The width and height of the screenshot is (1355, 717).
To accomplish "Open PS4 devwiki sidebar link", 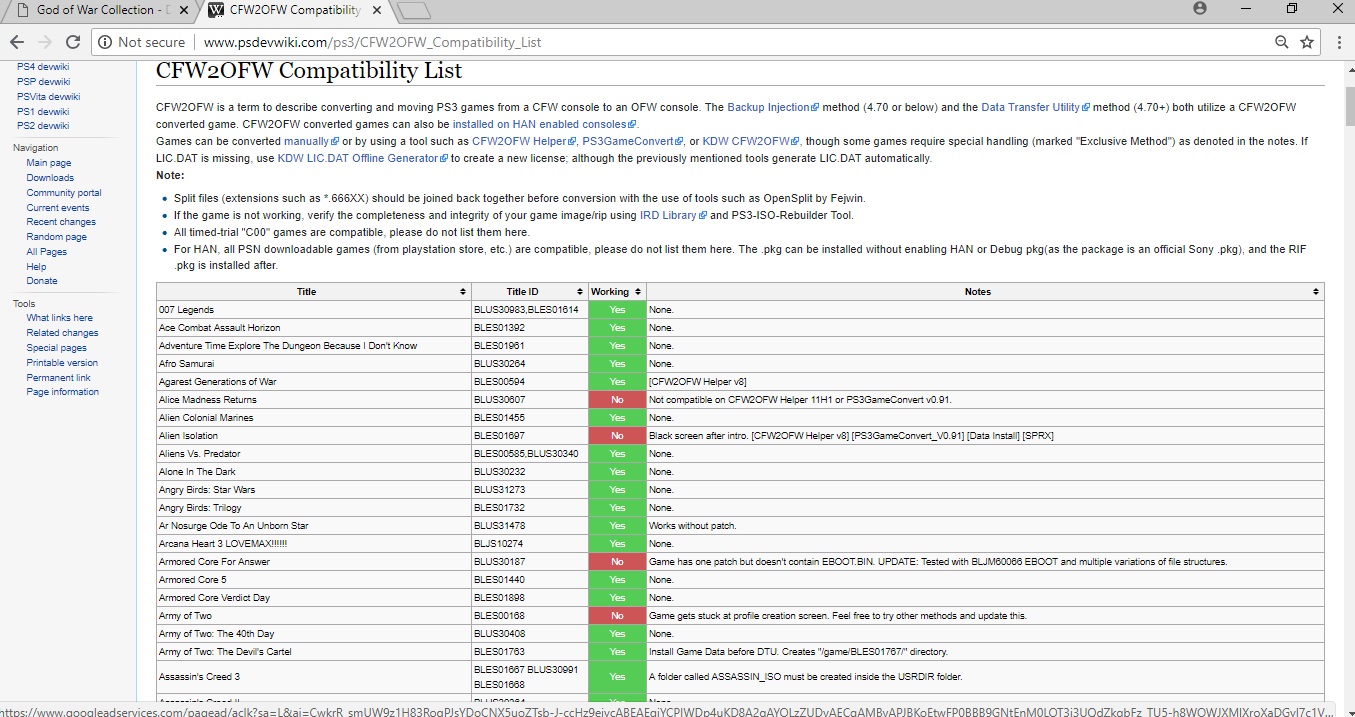I will (43, 67).
